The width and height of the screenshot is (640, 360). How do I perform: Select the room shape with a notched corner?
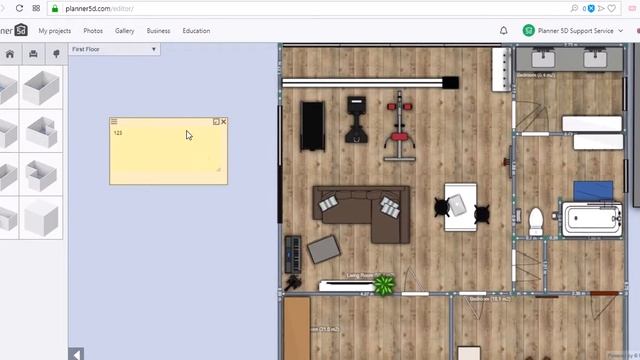point(41,131)
